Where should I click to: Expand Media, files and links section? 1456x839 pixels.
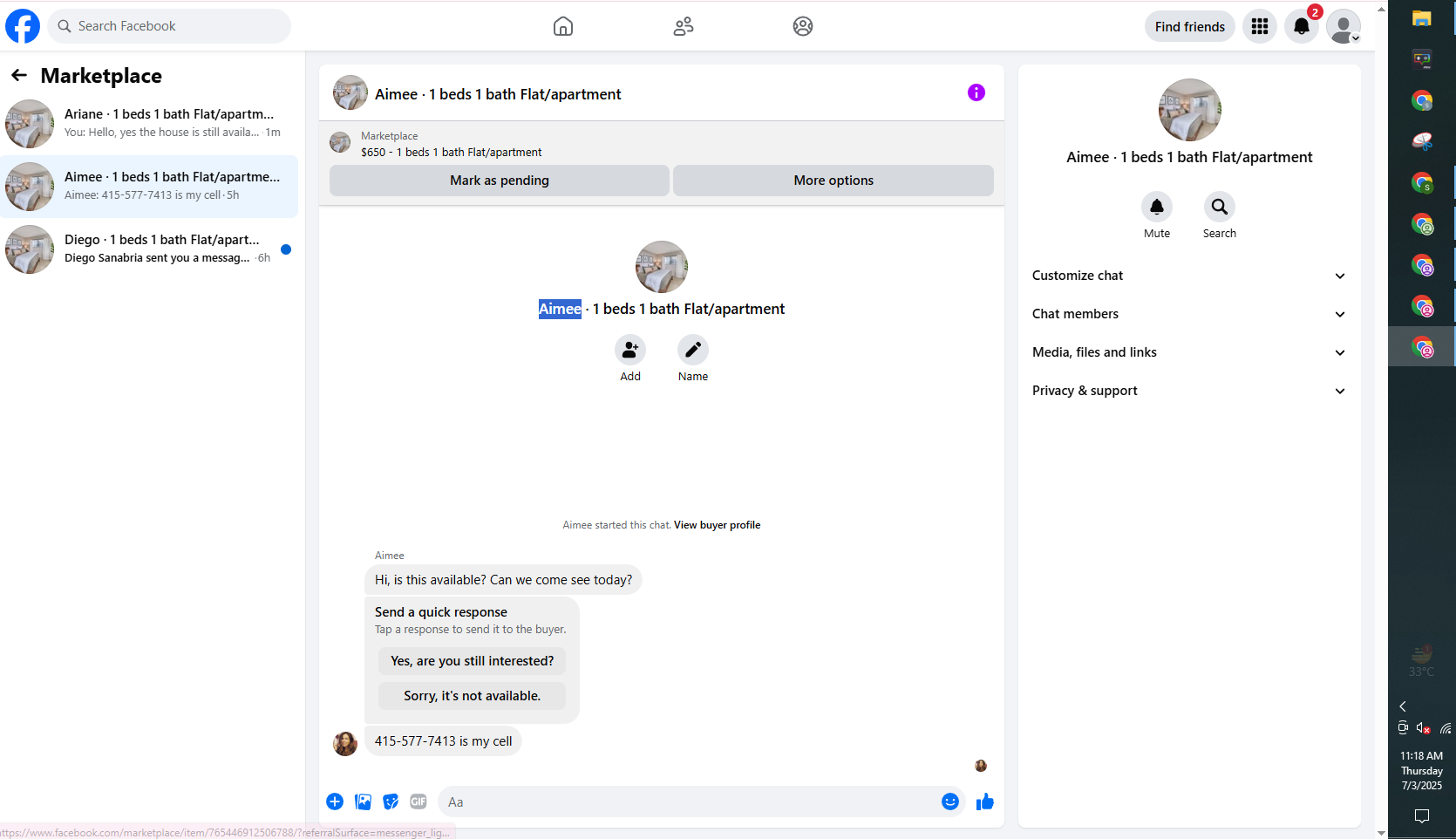(x=1189, y=352)
